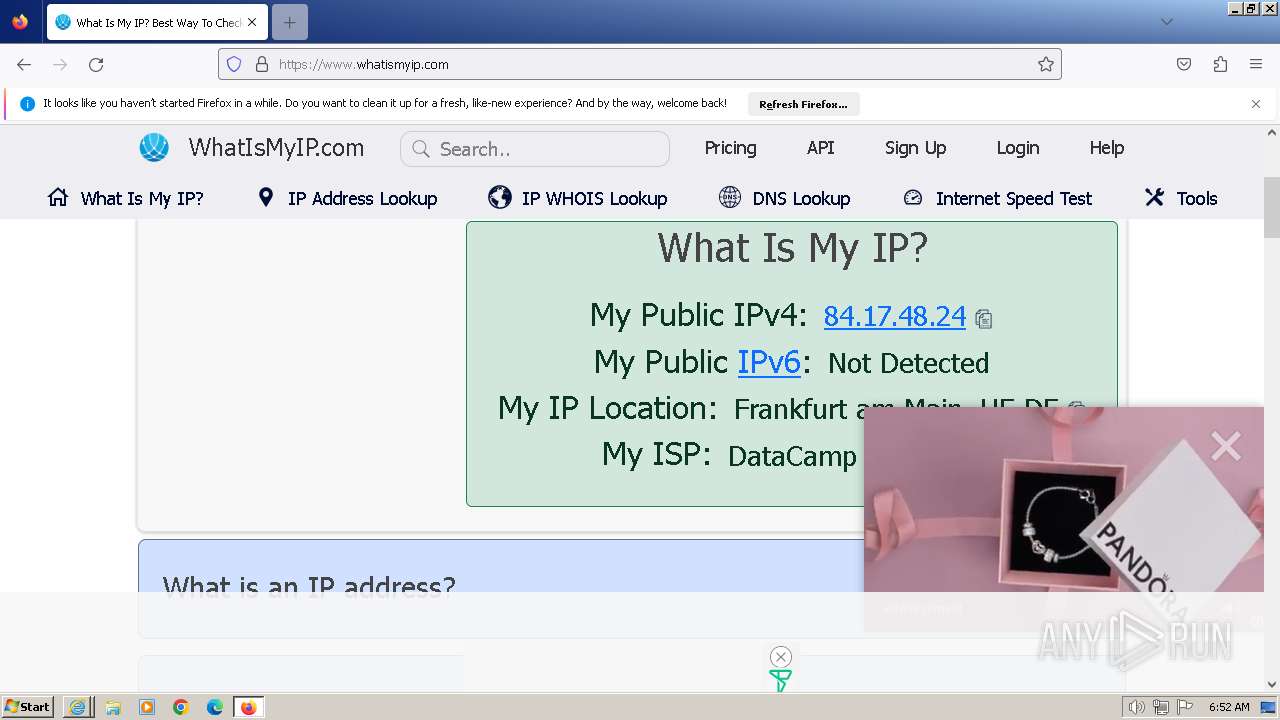The image size is (1280, 720).
Task: Click the scrollbar down arrow
Action: pyautogui.click(x=1272, y=684)
